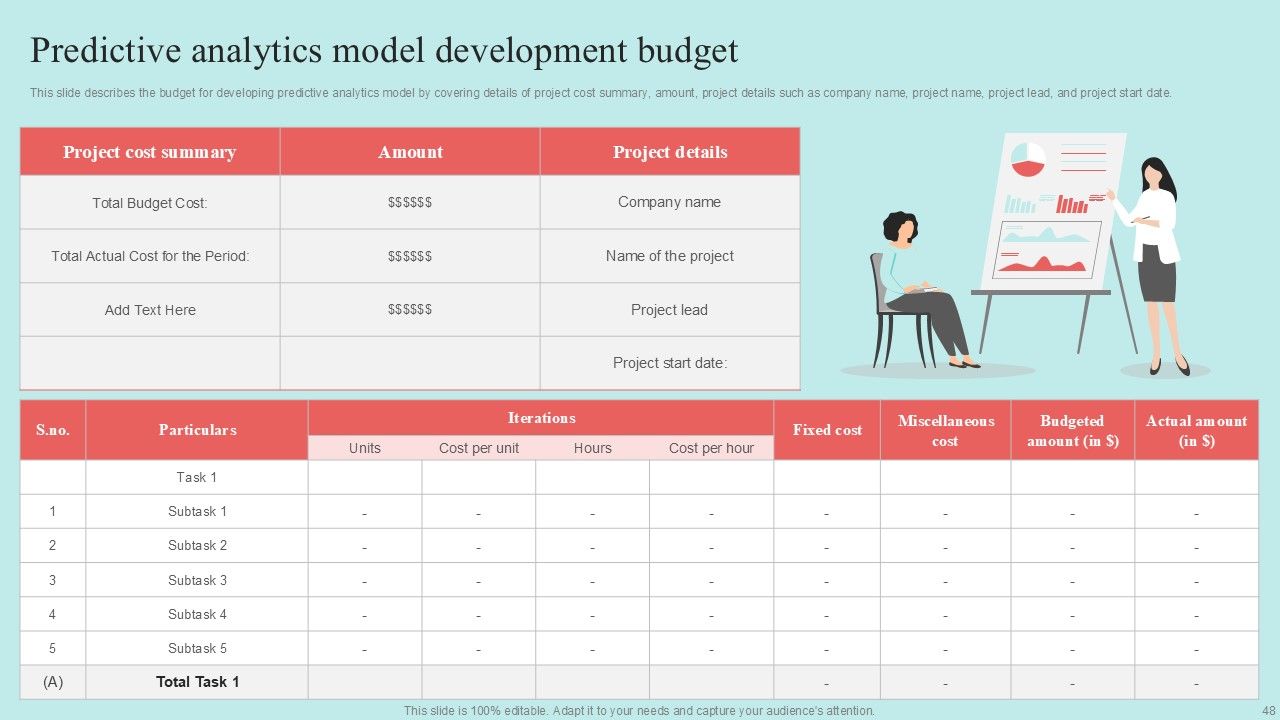The image size is (1280, 720).
Task: Select the Company name cell
Action: (x=669, y=202)
